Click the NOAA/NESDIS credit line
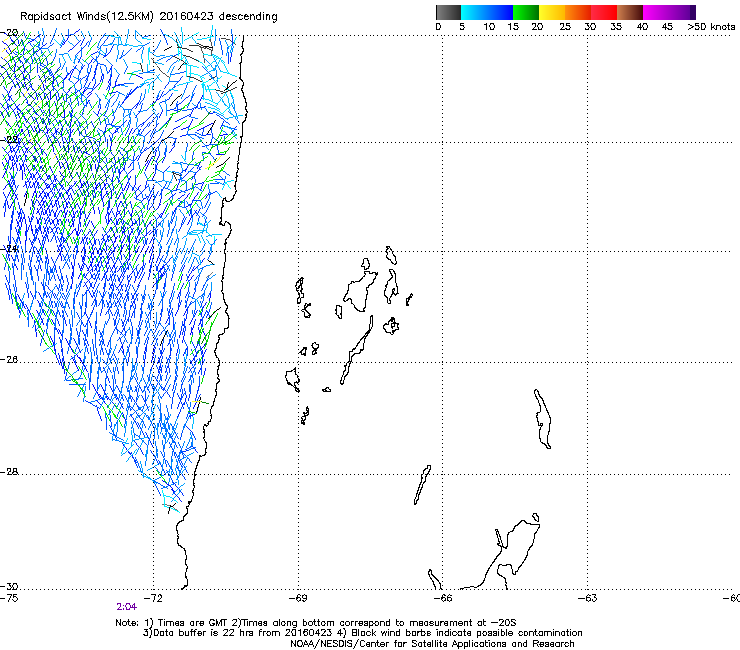This screenshot has width=740, height=650. pyautogui.click(x=432, y=644)
